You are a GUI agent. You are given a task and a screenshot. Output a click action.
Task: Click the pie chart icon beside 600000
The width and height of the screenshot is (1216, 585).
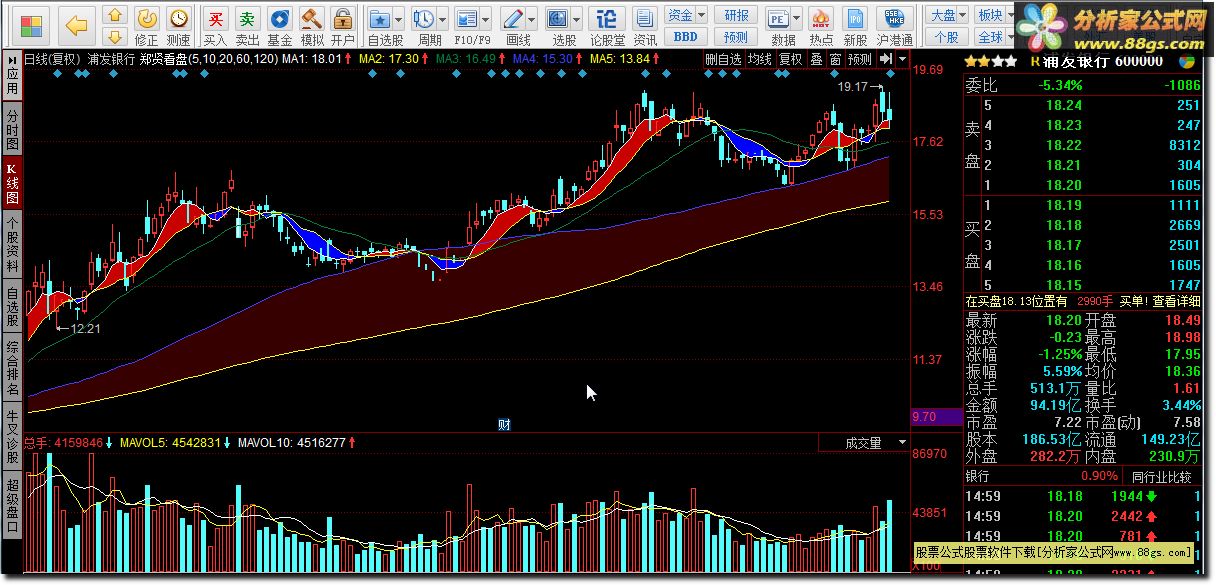tap(1186, 60)
